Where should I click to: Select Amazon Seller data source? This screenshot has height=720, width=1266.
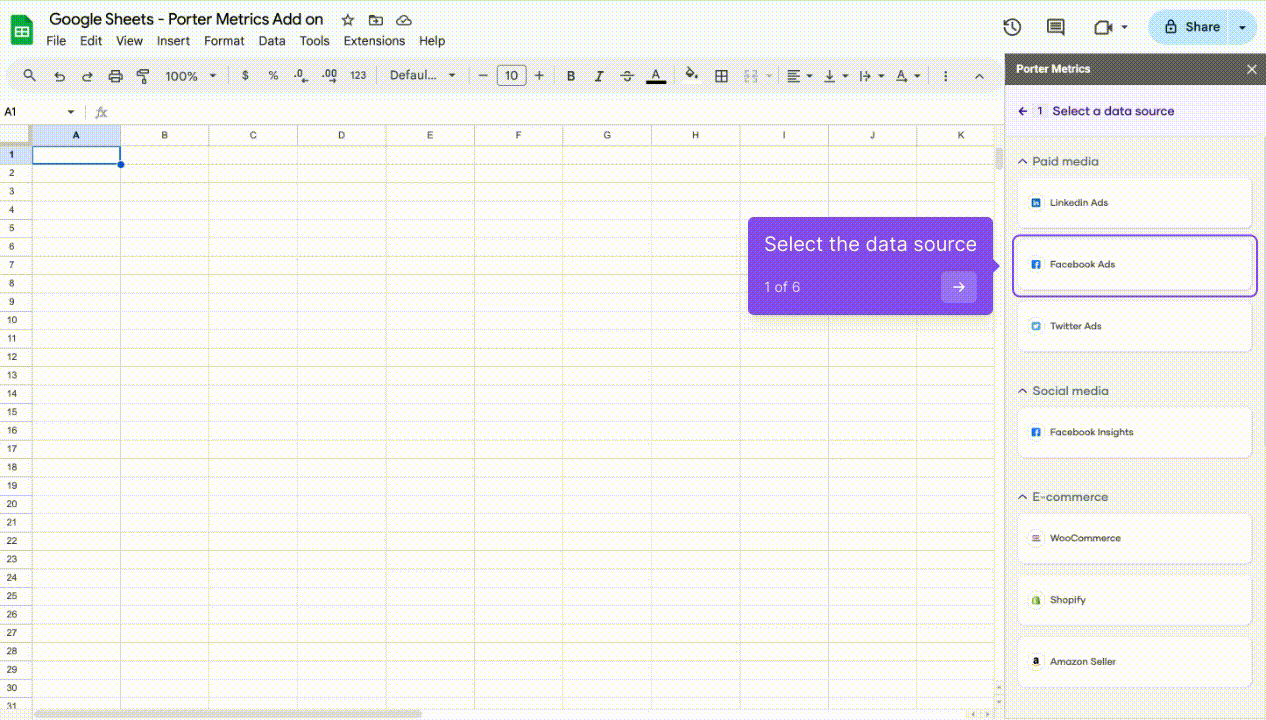(1134, 662)
